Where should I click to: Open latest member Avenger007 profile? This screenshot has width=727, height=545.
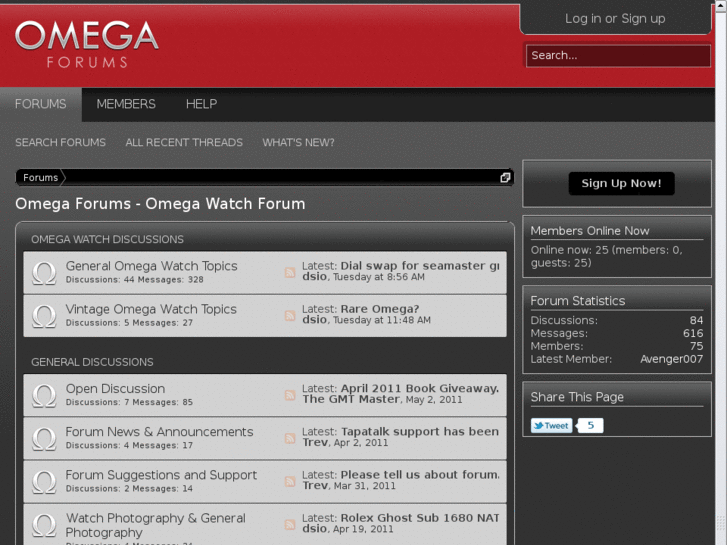pos(671,359)
